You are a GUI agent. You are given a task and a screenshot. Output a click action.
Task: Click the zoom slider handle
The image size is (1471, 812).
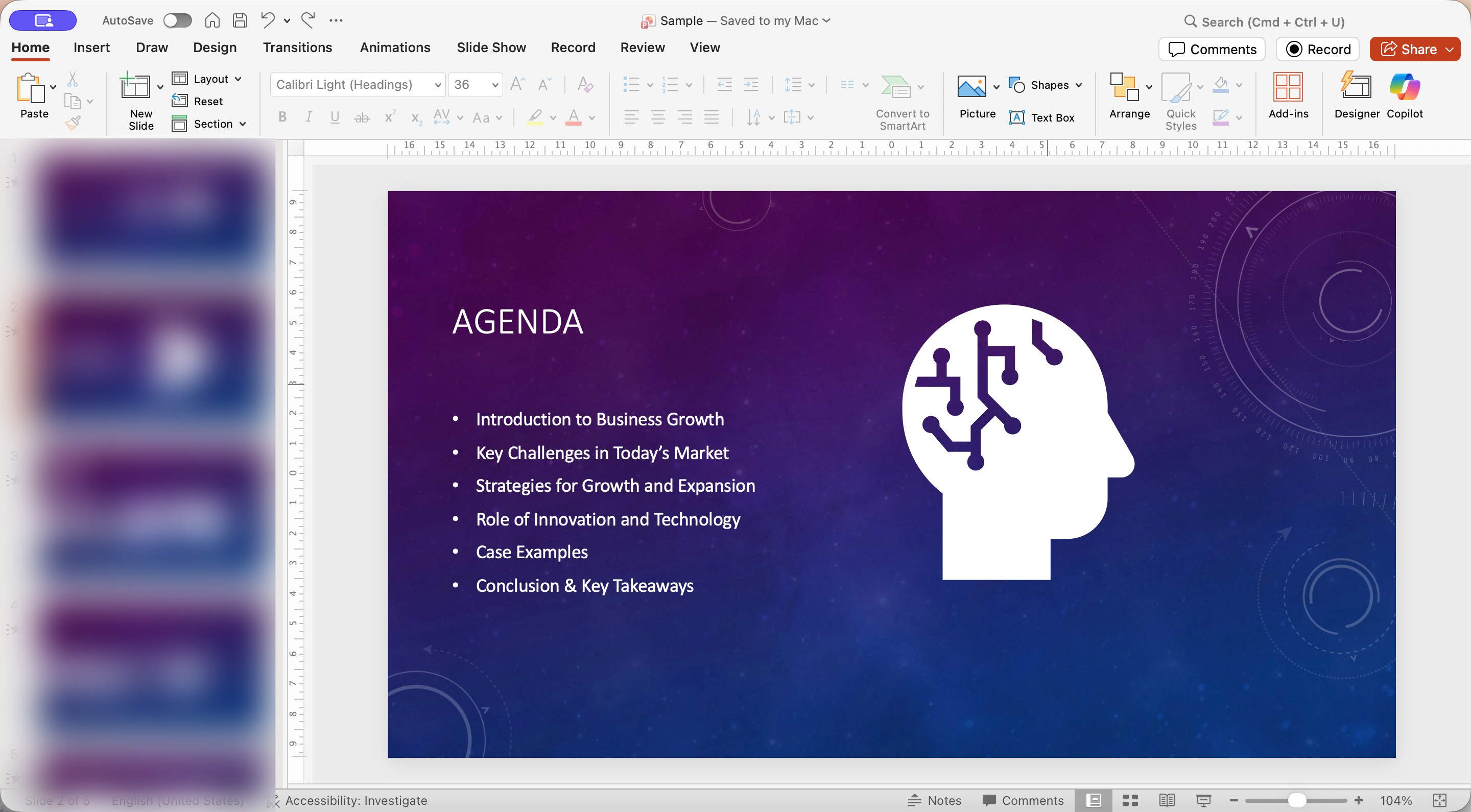tap(1297, 800)
